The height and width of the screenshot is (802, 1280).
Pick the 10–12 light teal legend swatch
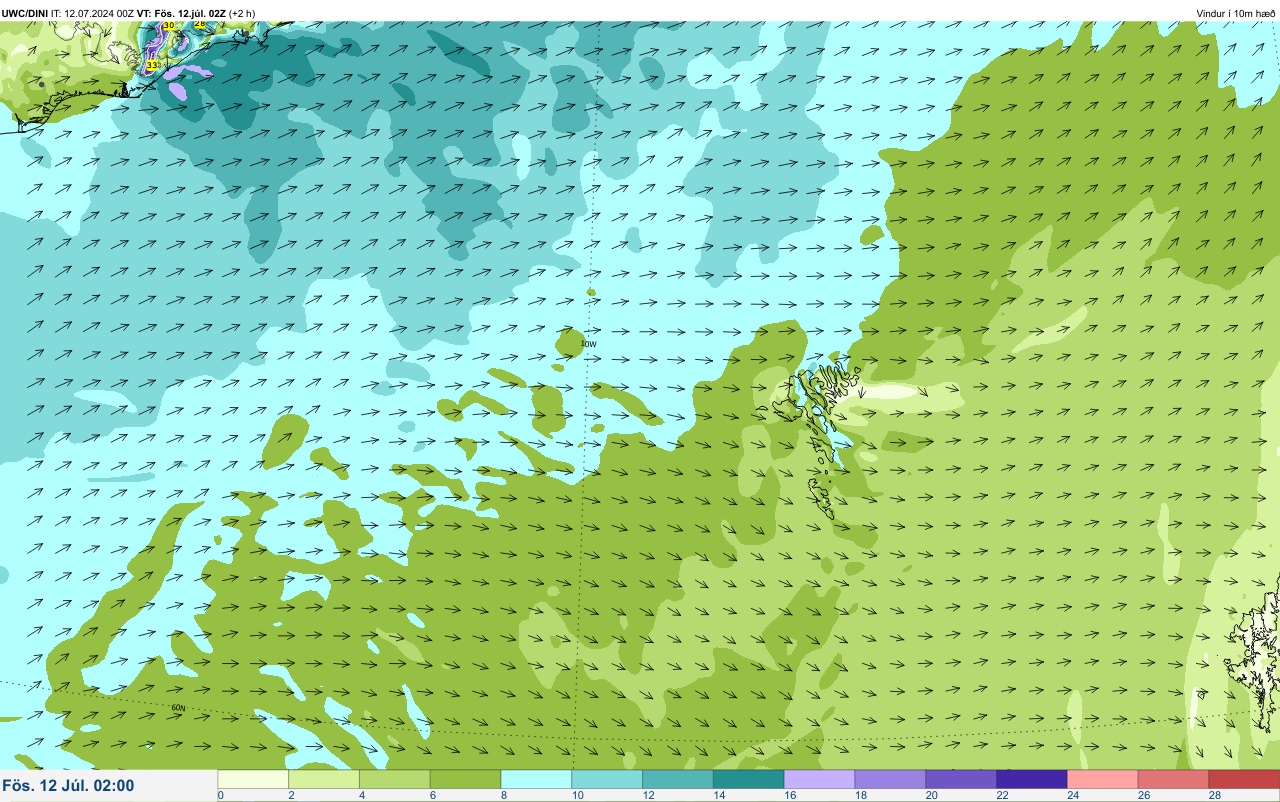tap(607, 779)
